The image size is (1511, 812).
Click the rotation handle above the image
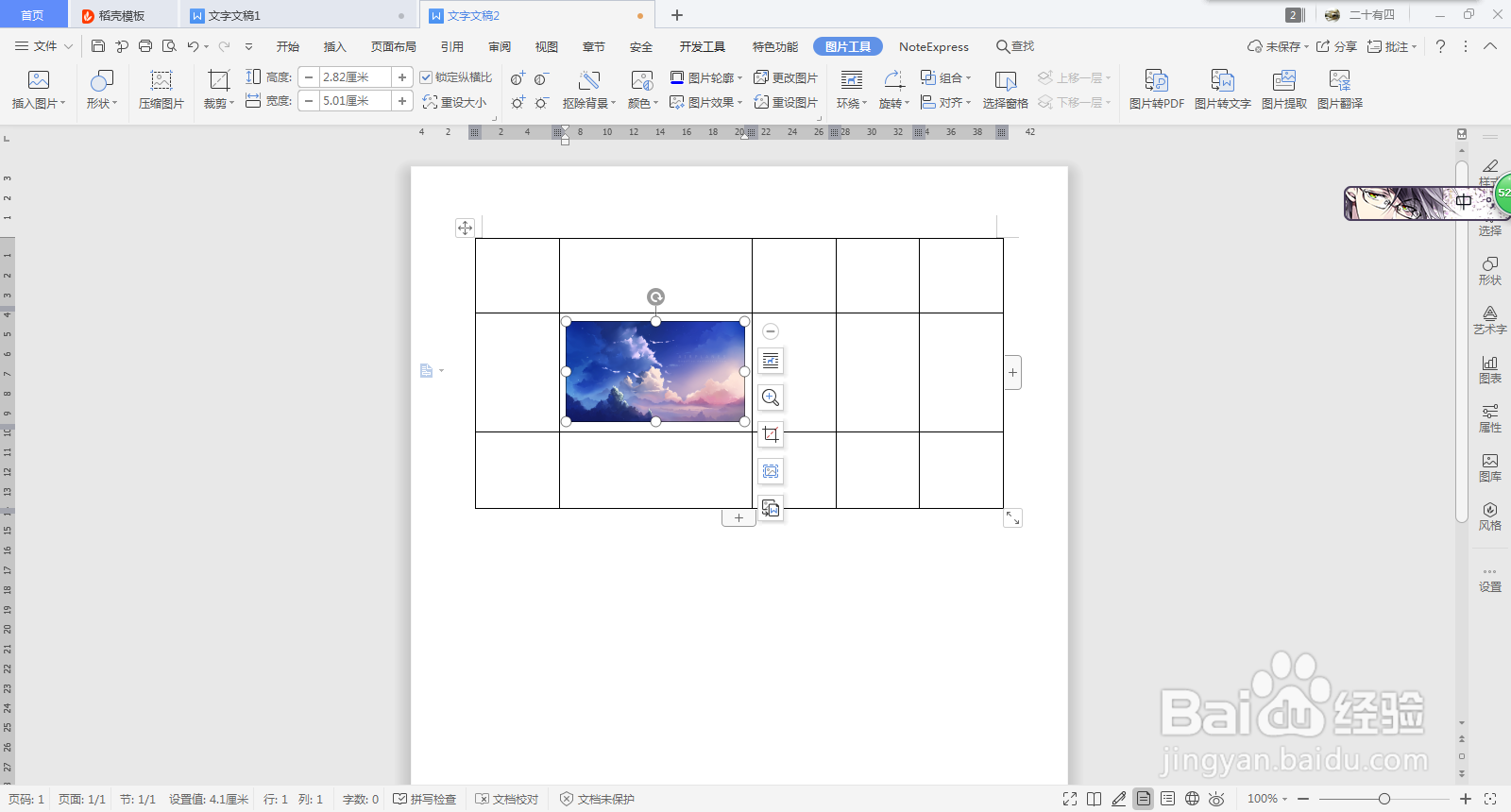655,297
